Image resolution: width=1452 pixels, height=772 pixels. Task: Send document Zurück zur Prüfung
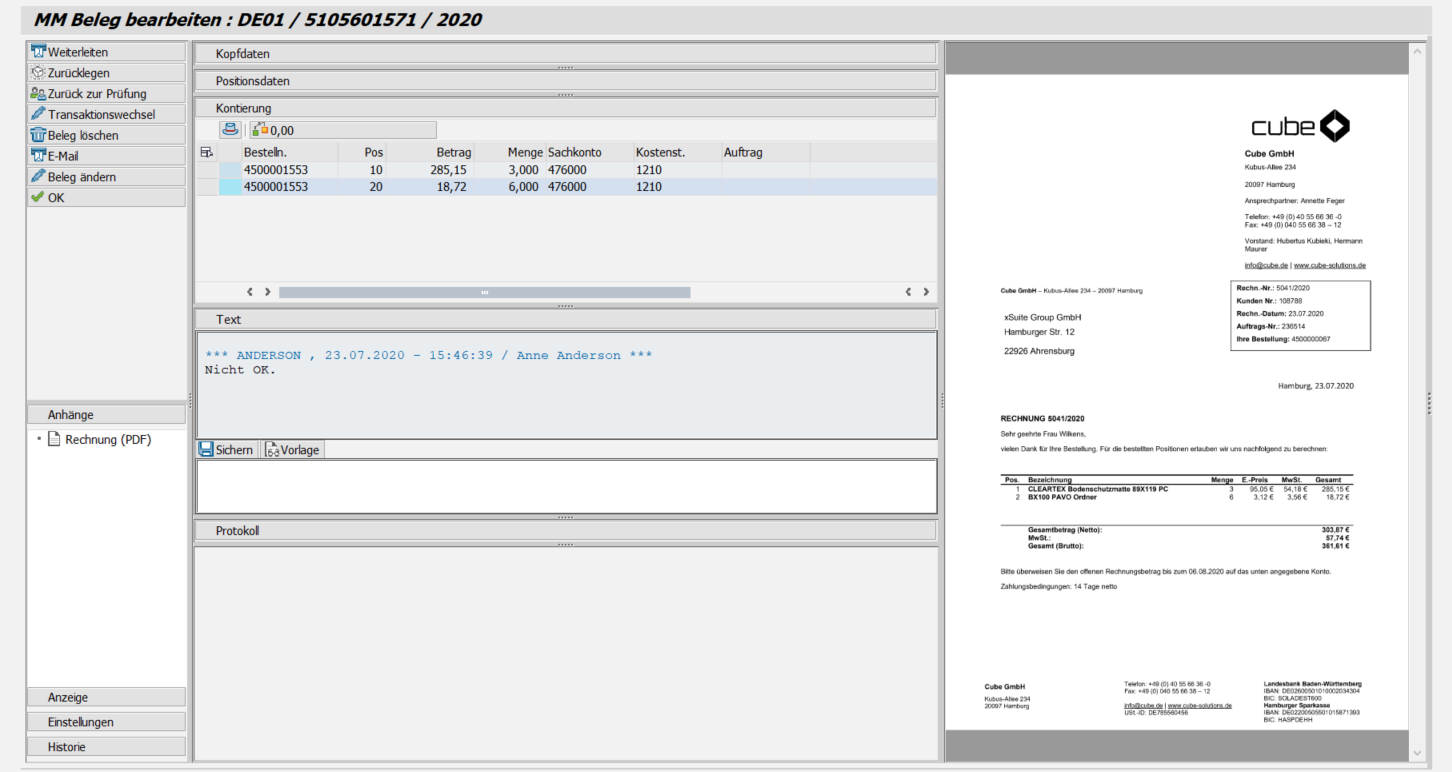[x=106, y=94]
